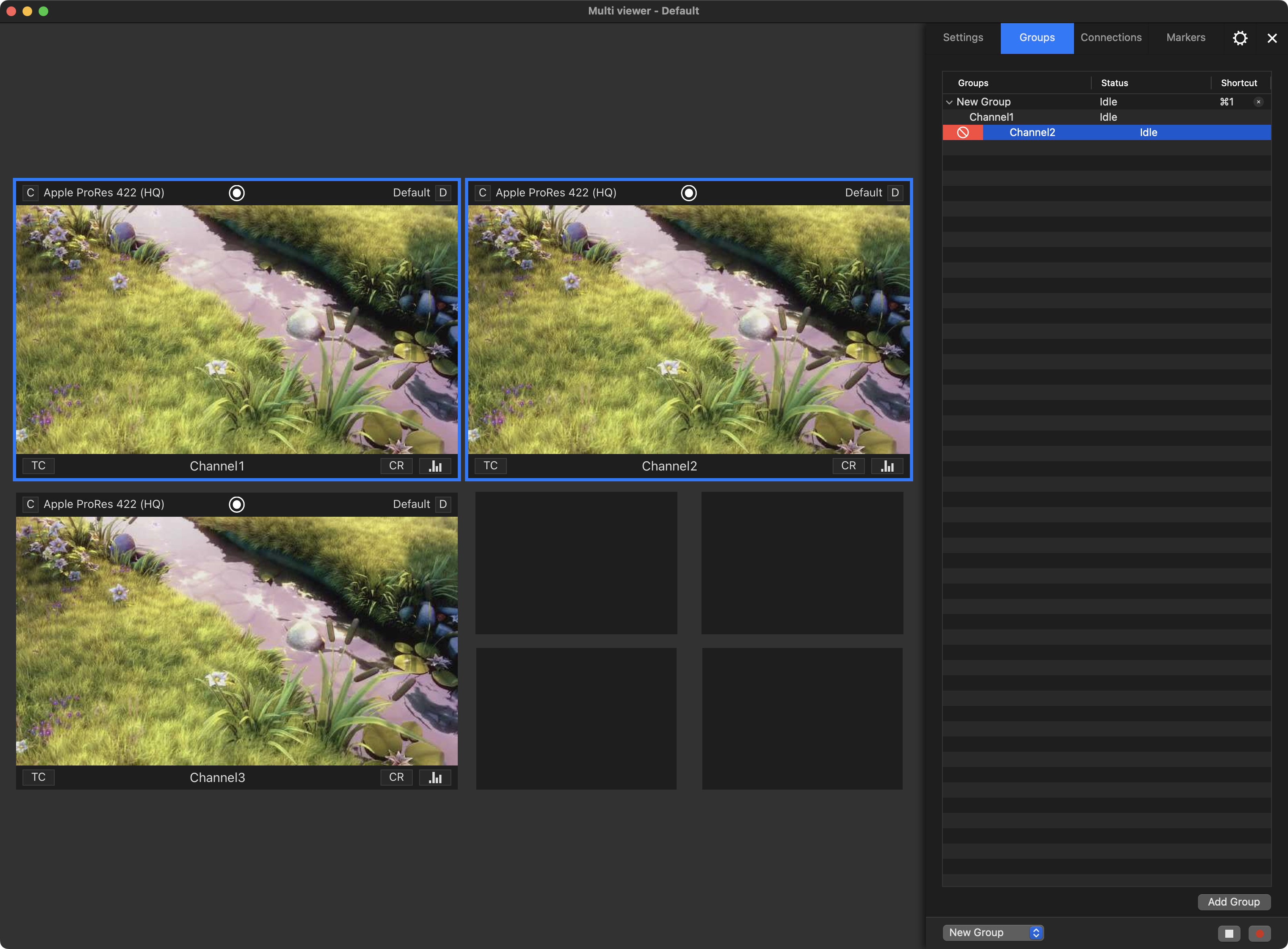Show audio meters for Channel1
Viewport: 1288px width, 949px height.
pos(435,466)
